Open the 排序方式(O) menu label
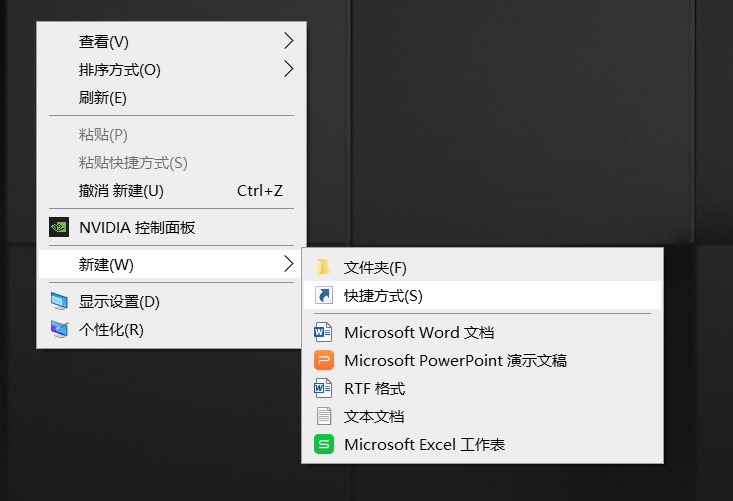Image resolution: width=733 pixels, height=501 pixels. click(119, 70)
